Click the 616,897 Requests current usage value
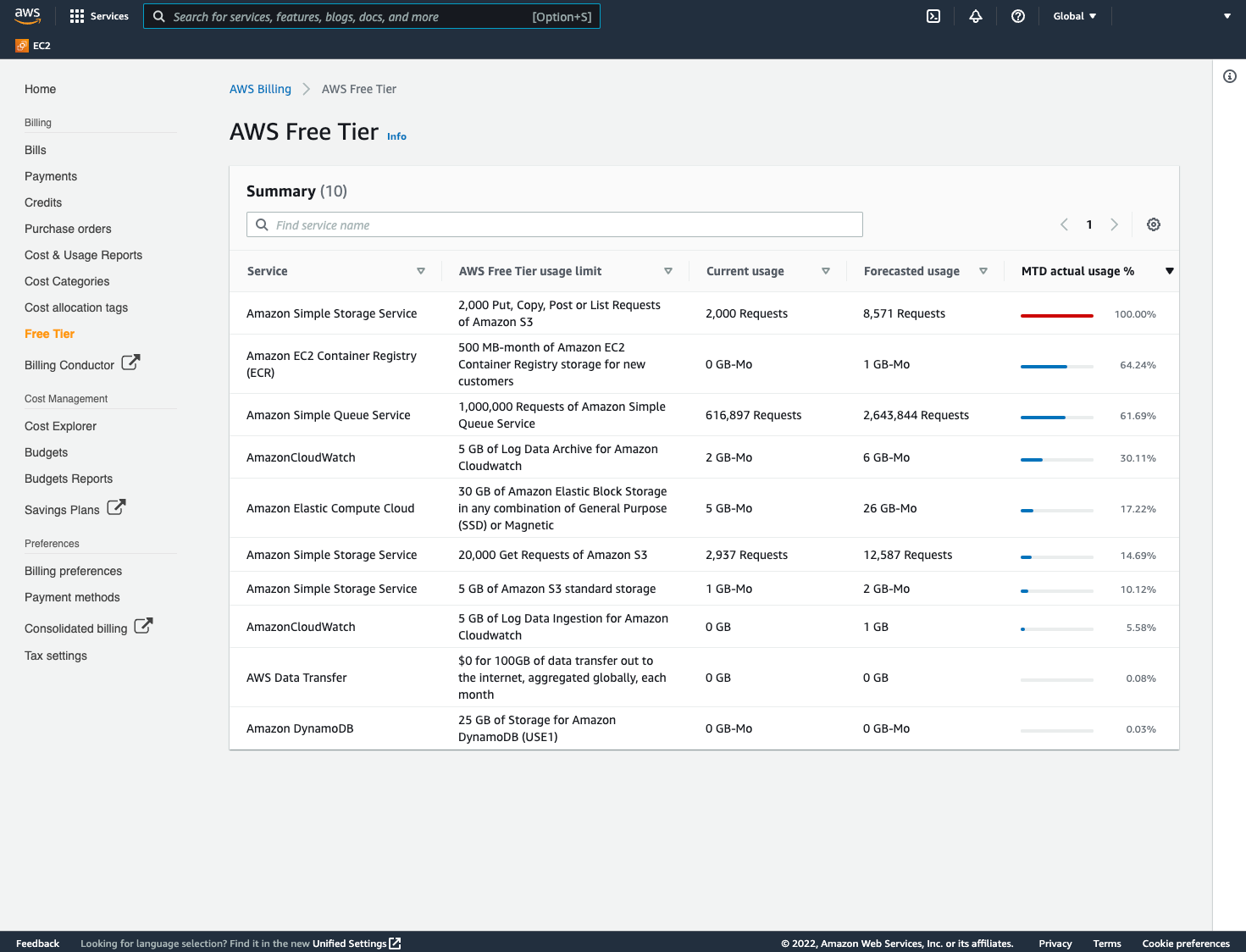 click(x=753, y=415)
